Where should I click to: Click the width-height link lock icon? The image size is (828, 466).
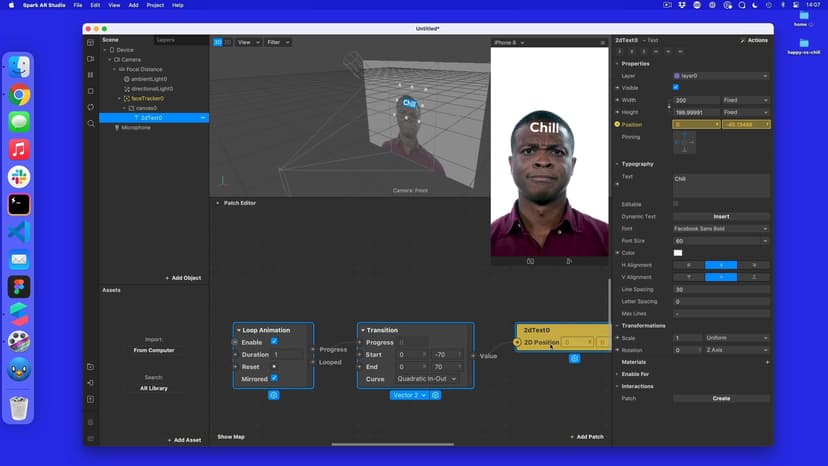pos(670,106)
